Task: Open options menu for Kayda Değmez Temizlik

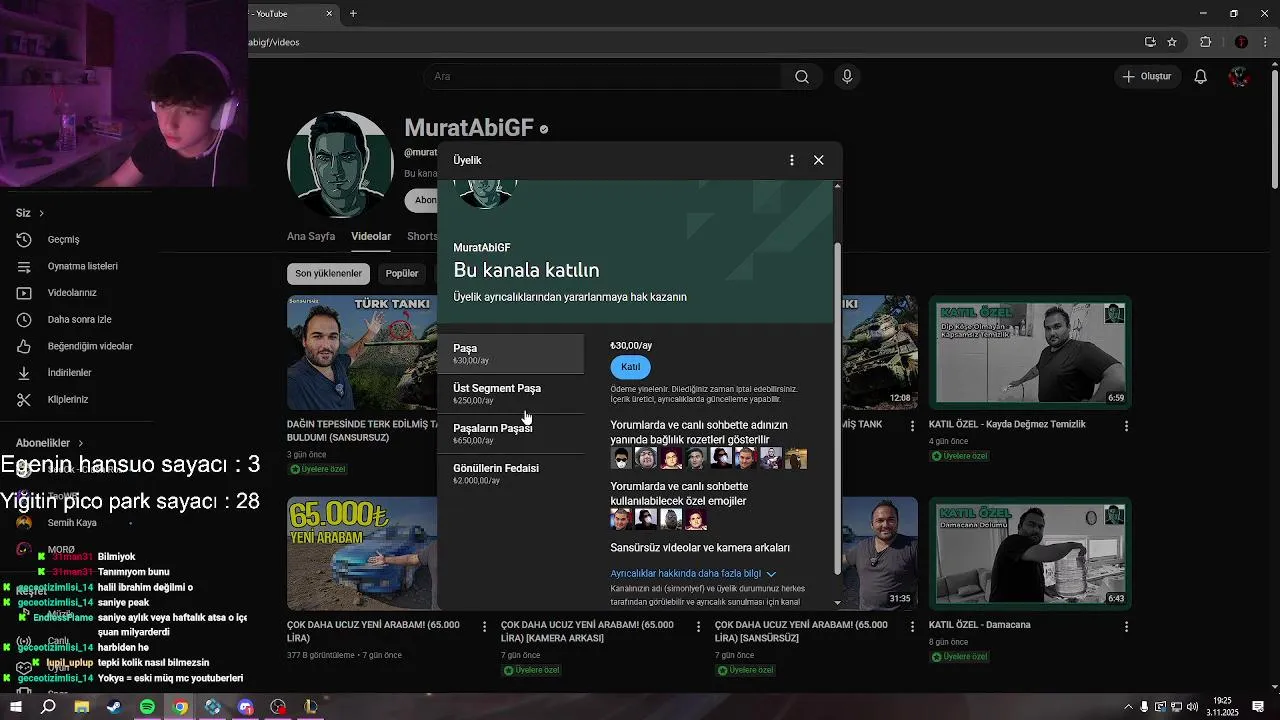Action: tap(1126, 426)
